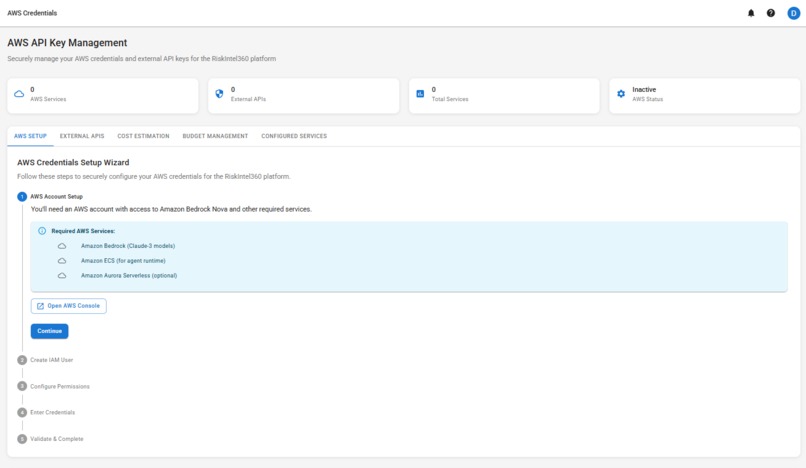This screenshot has width=806, height=468.
Task: Click the External APIs label text
Action: point(248,99)
